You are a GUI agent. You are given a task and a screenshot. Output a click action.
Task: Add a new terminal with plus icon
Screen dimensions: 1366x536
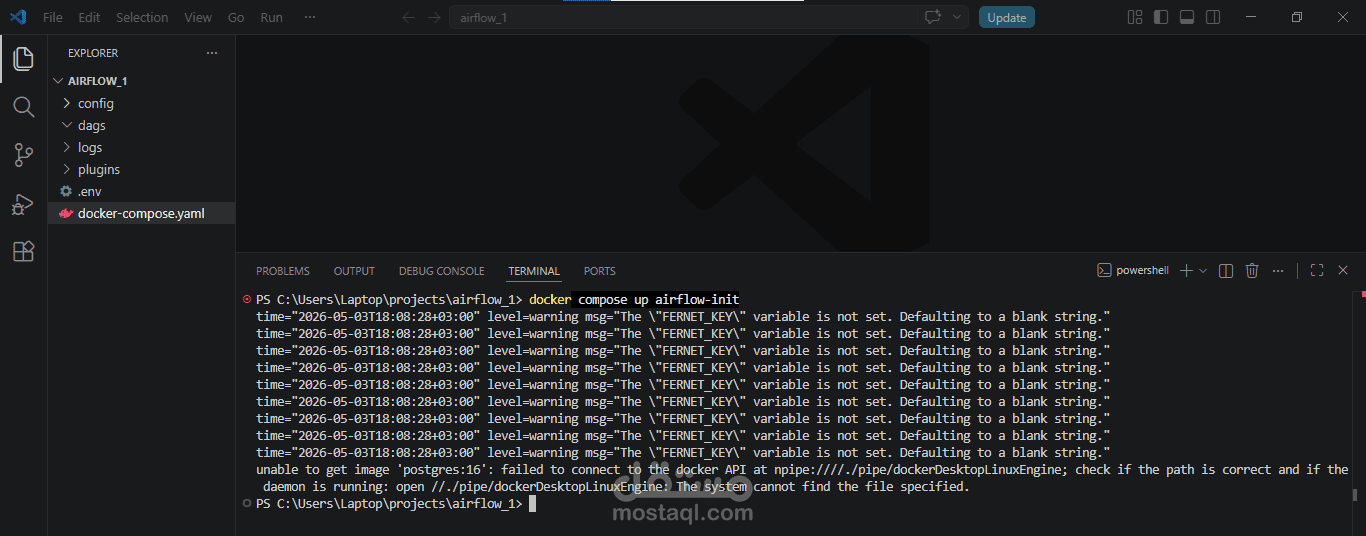click(x=1186, y=270)
